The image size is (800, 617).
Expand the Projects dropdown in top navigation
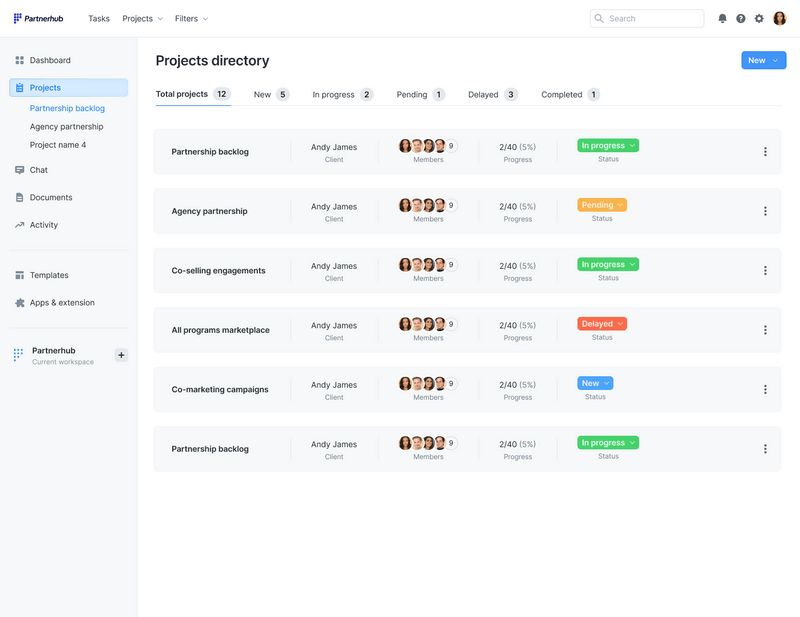142,19
